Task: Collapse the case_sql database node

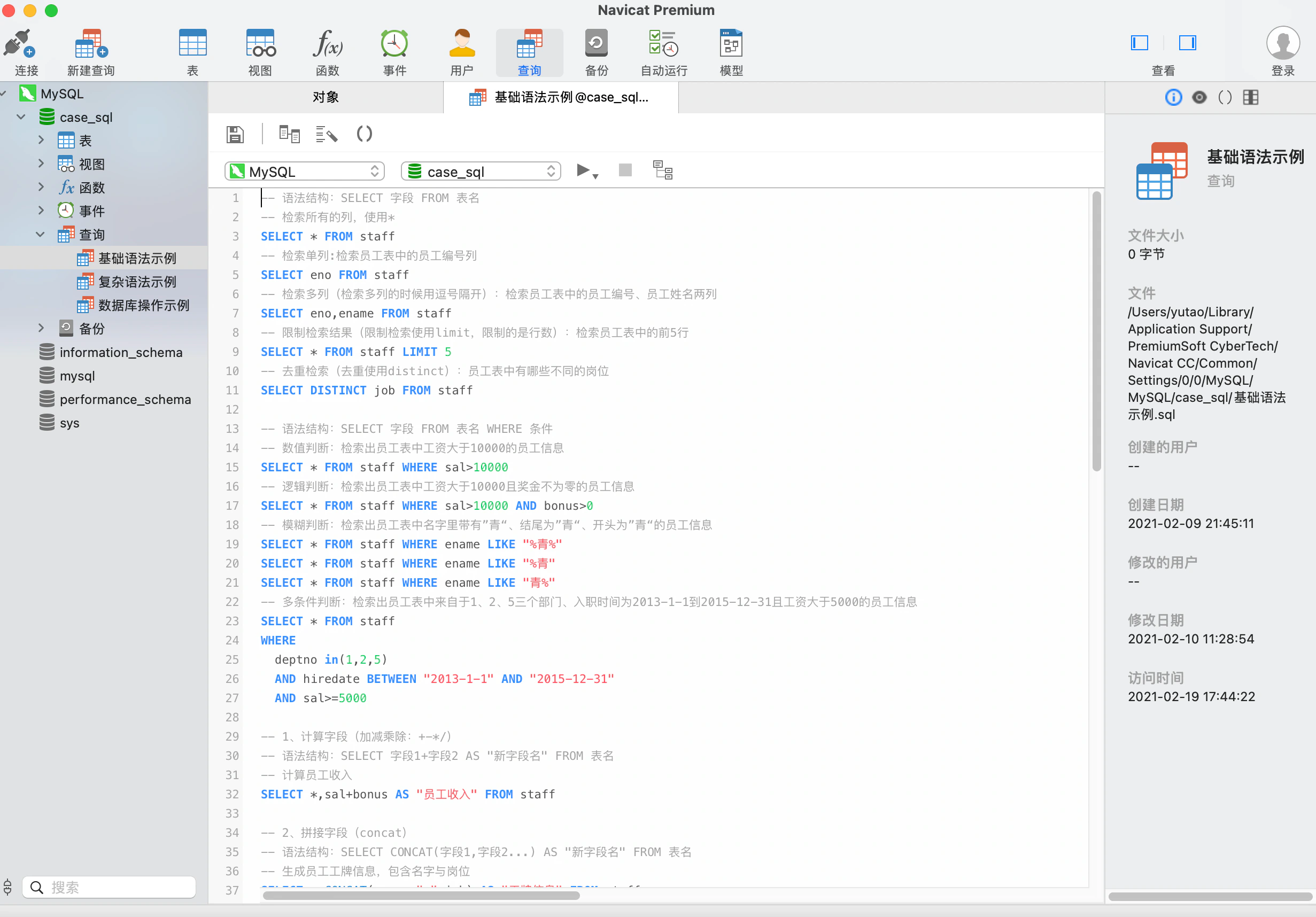Action: [x=21, y=117]
